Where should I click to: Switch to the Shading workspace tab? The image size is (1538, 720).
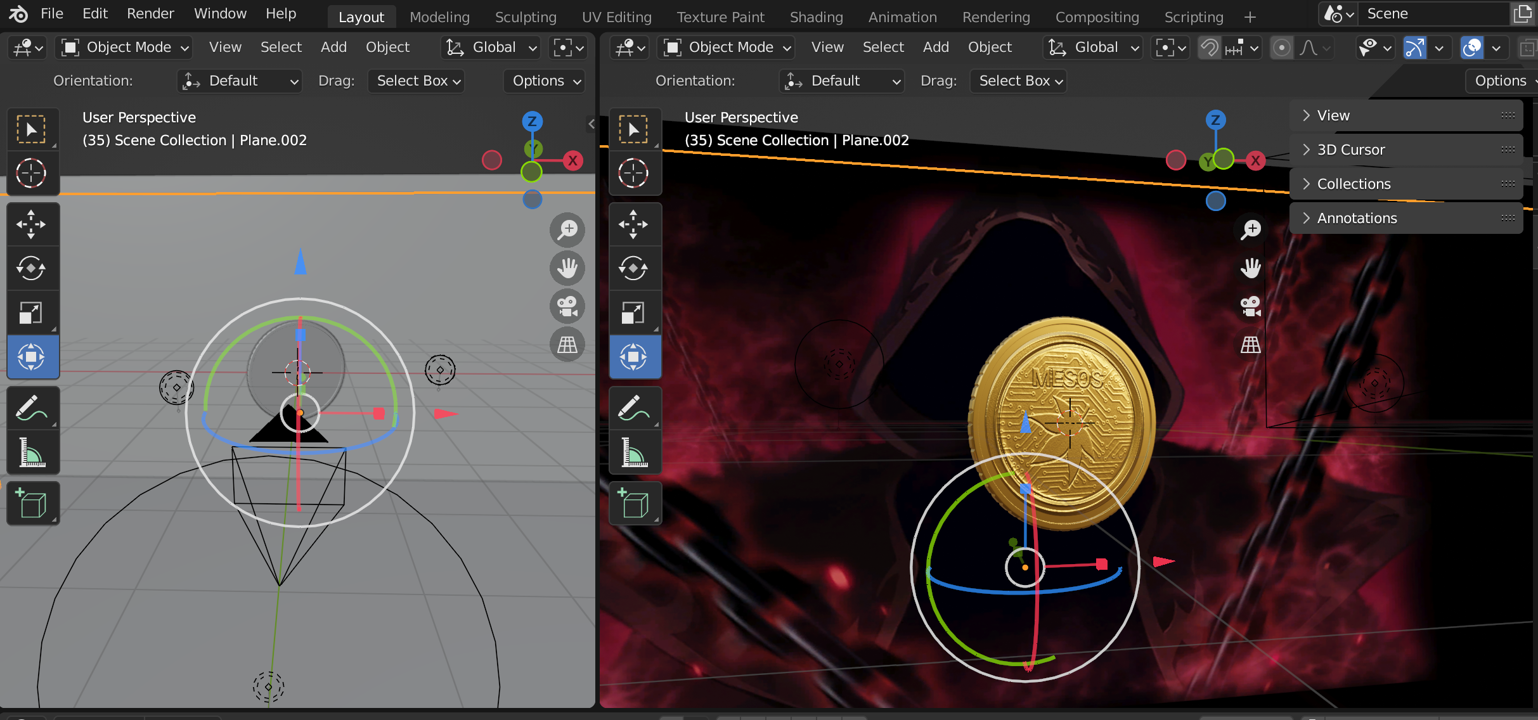(x=815, y=17)
